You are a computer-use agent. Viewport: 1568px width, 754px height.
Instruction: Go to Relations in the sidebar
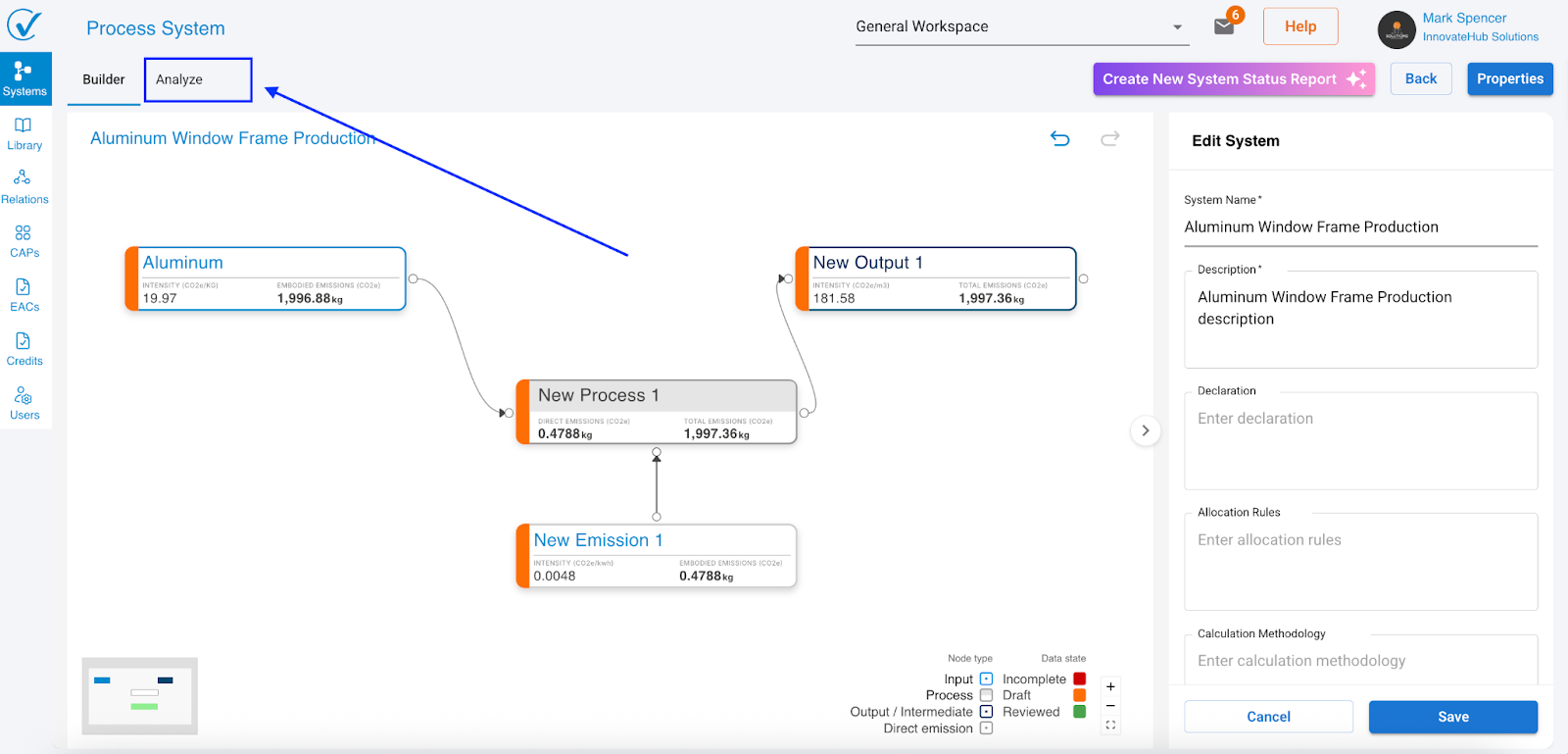[x=24, y=187]
